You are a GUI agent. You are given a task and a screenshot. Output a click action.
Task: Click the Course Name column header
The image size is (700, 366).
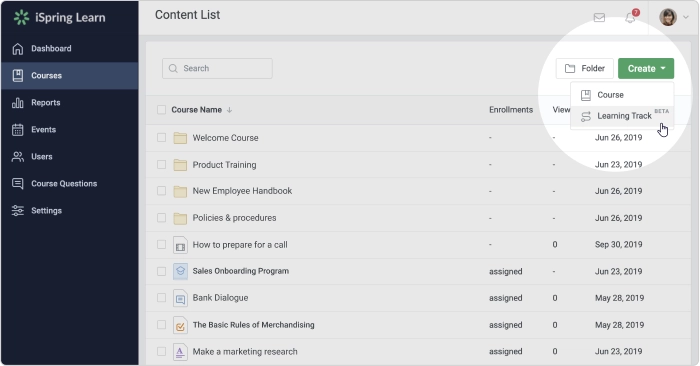(196, 110)
